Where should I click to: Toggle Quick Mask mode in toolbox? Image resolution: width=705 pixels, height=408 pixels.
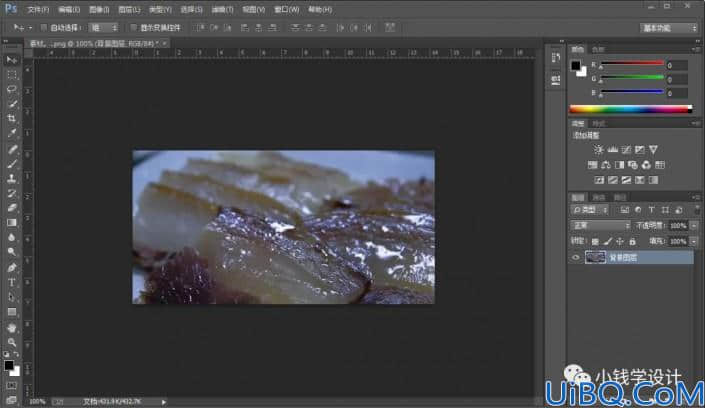pos(12,386)
